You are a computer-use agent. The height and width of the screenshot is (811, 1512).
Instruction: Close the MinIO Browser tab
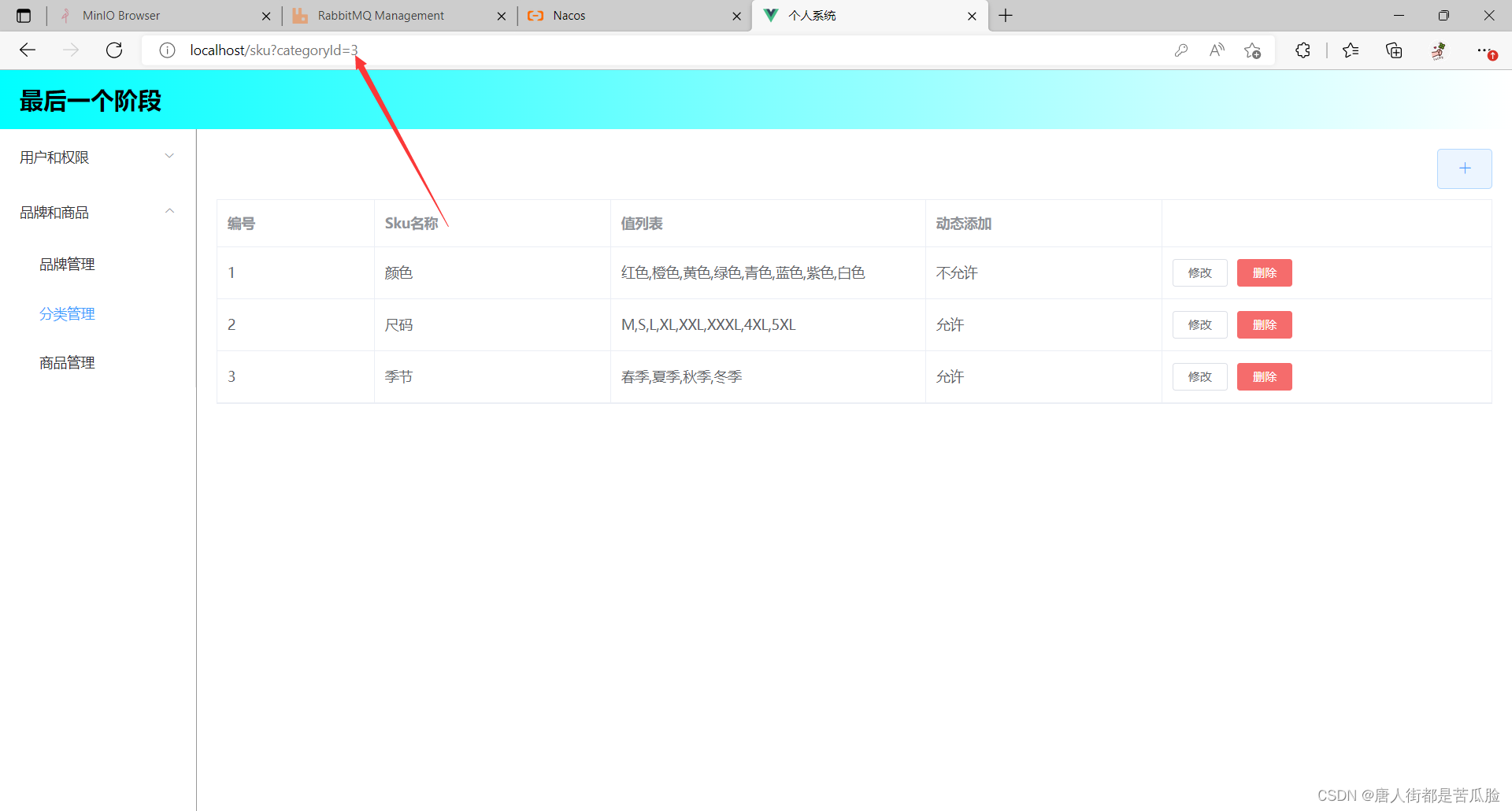coord(266,16)
